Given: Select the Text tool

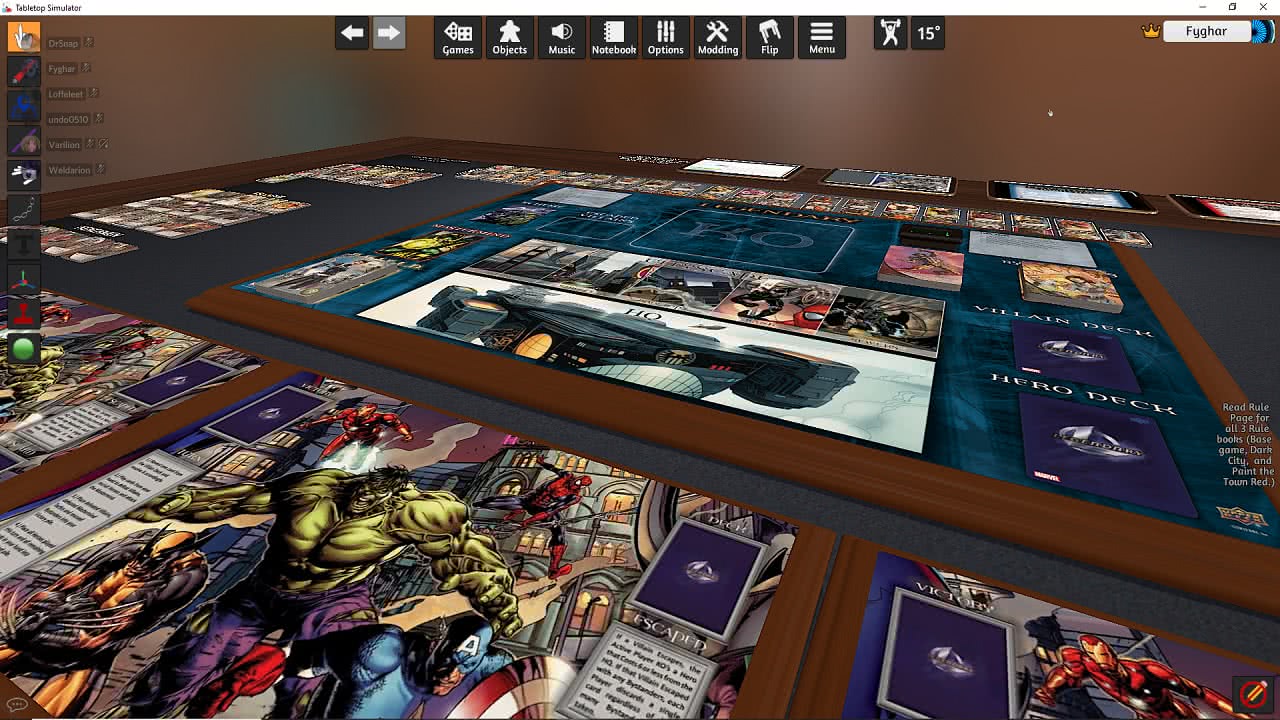Looking at the screenshot, I should coord(24,243).
